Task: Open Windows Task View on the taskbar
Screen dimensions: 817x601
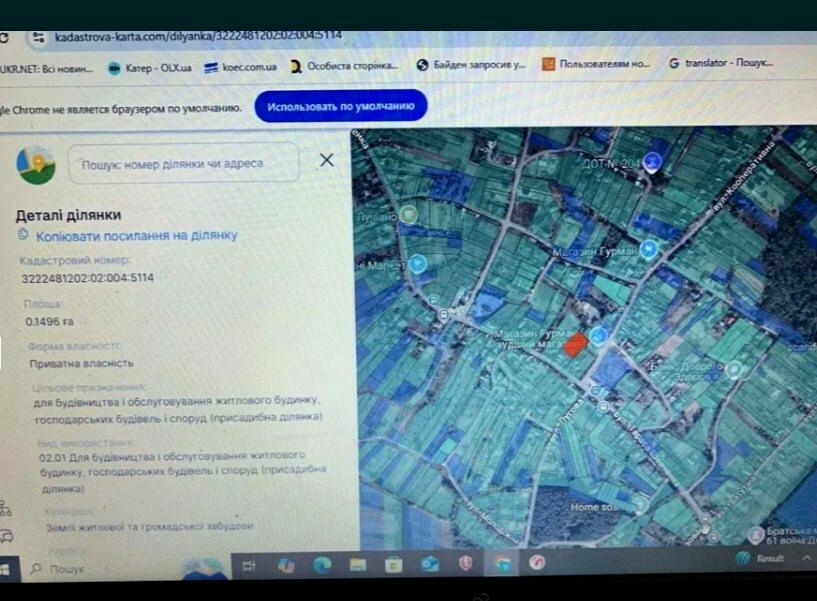Action: (x=249, y=566)
